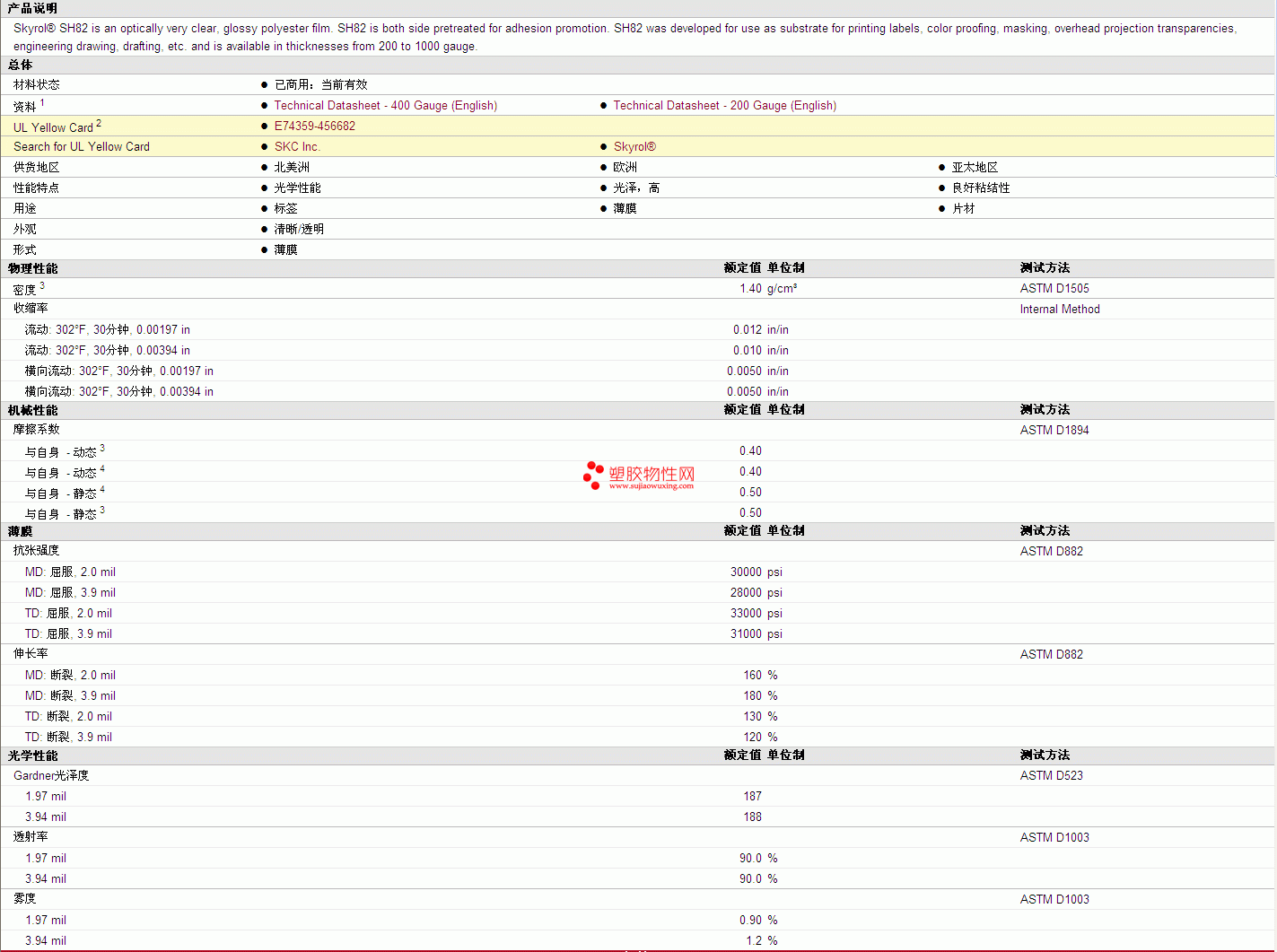Click the 雾度 row label
The height and width of the screenshot is (952, 1277).
25,898
